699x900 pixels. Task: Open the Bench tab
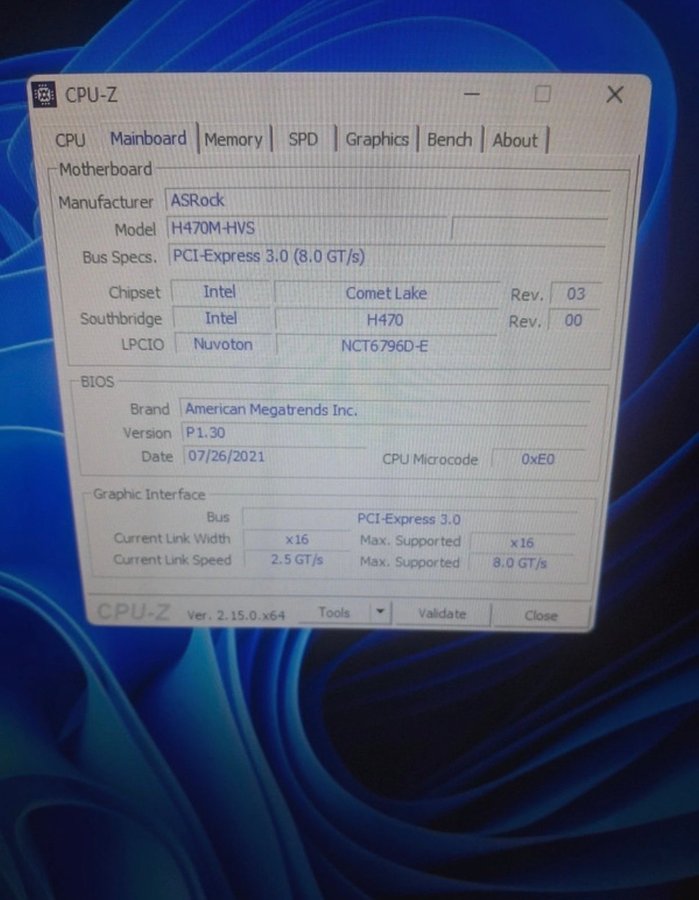pyautogui.click(x=449, y=140)
